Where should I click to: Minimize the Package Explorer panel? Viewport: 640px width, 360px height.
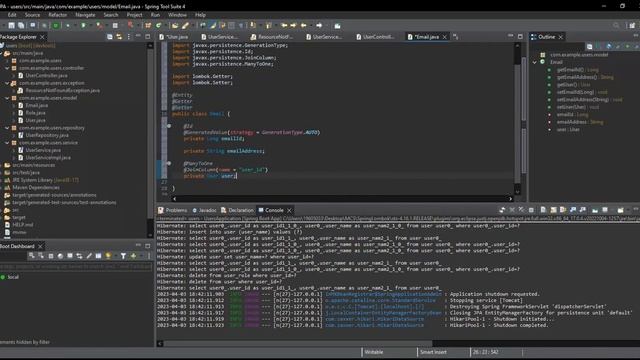[x=138, y=36]
